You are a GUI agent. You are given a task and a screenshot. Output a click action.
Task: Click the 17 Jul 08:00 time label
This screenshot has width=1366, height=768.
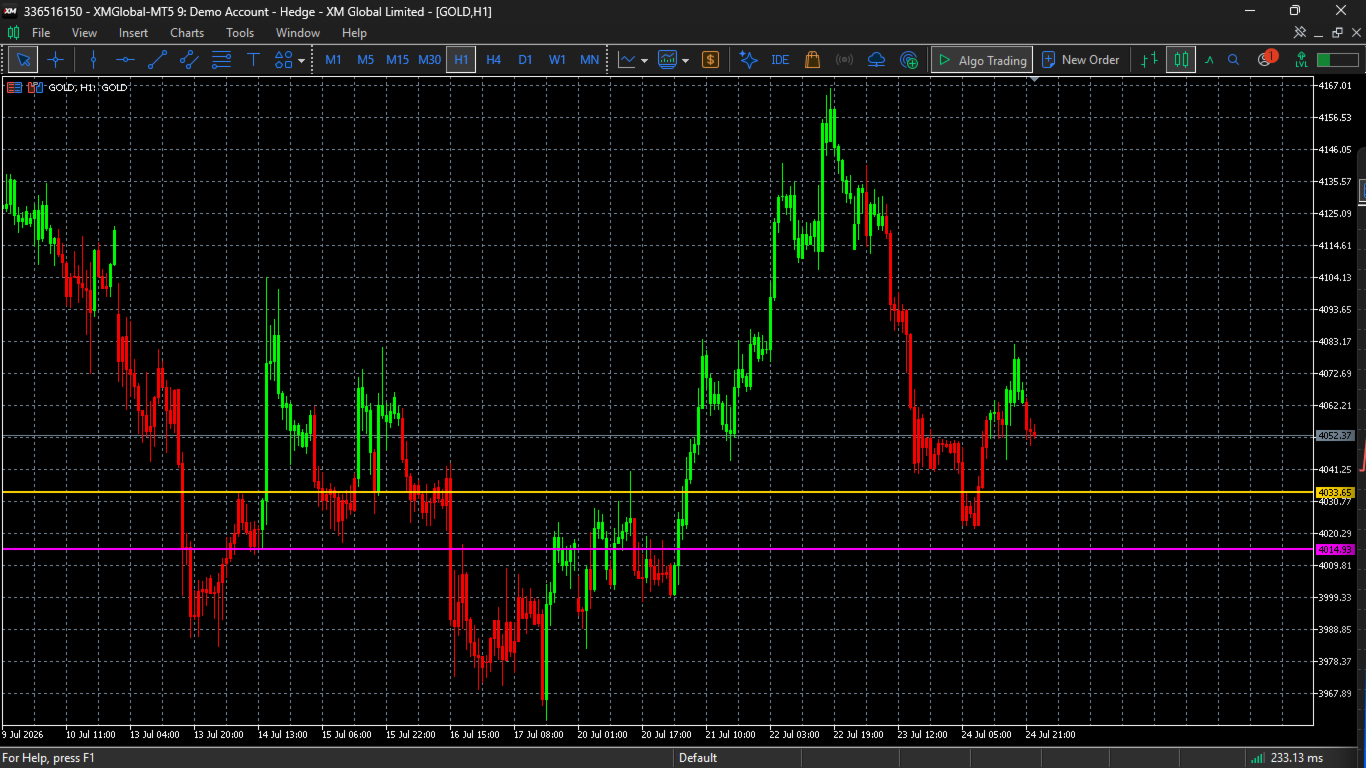click(x=538, y=735)
